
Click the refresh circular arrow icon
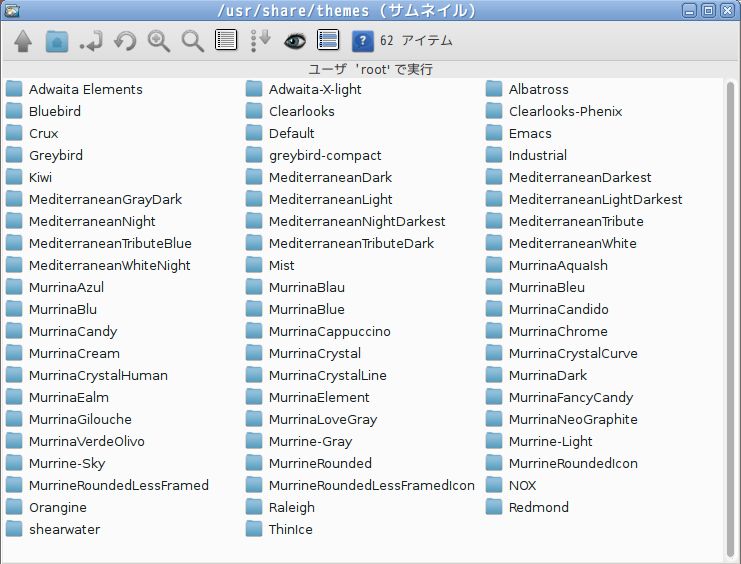click(x=125, y=41)
